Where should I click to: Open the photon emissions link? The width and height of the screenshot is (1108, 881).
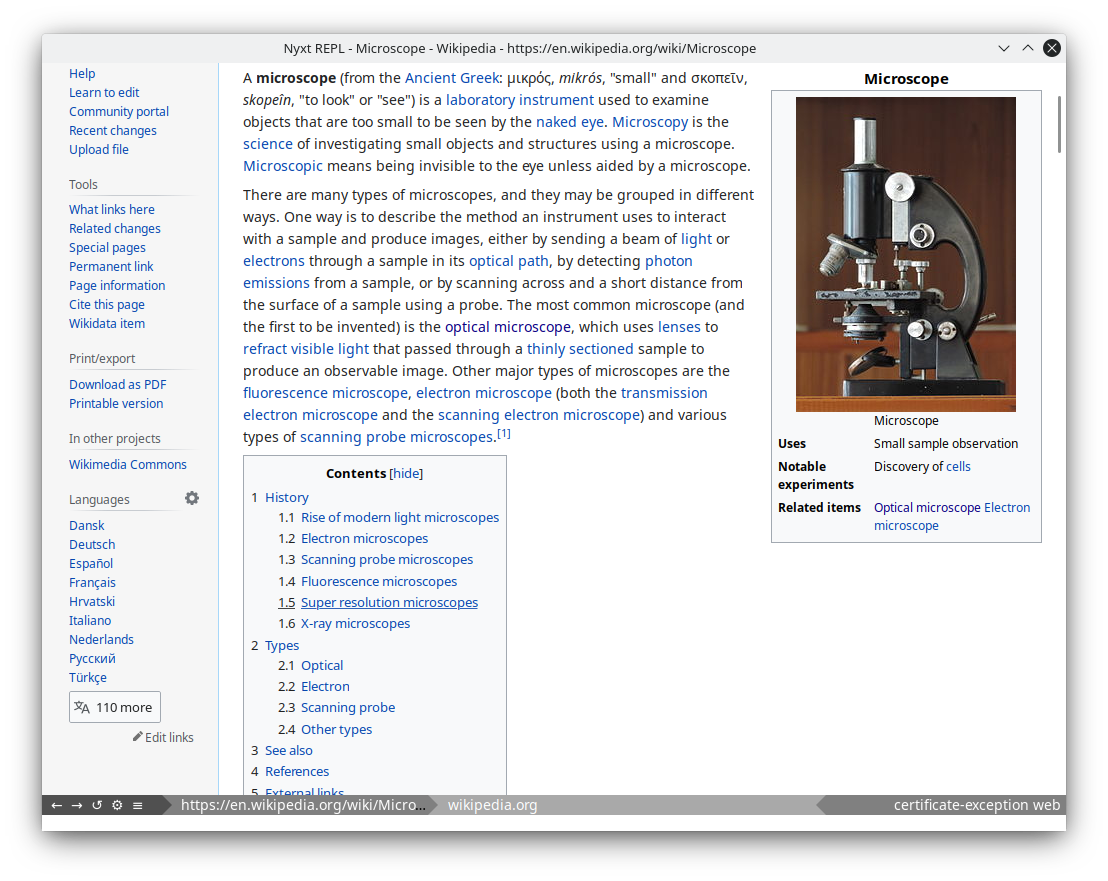click(x=668, y=261)
